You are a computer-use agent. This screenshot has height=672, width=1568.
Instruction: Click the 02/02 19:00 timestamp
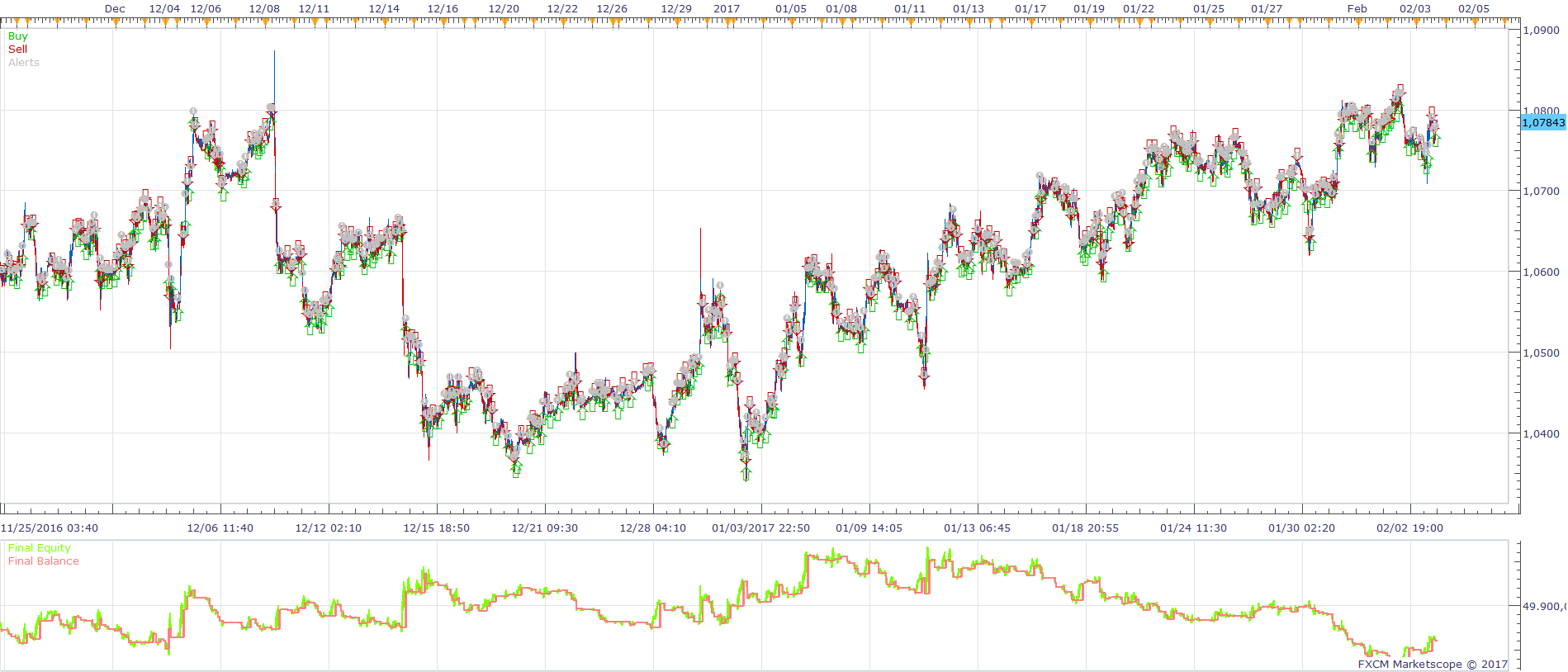1410,528
